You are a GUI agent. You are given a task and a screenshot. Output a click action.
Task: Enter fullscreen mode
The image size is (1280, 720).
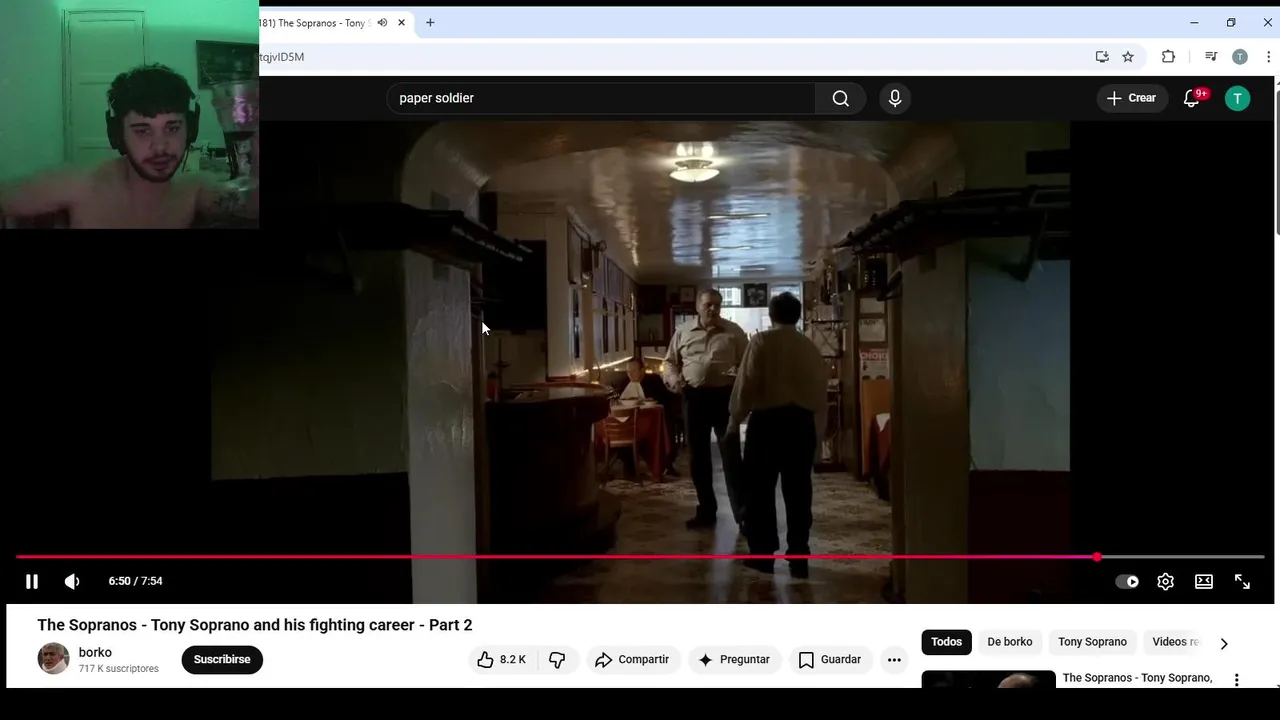[1242, 581]
